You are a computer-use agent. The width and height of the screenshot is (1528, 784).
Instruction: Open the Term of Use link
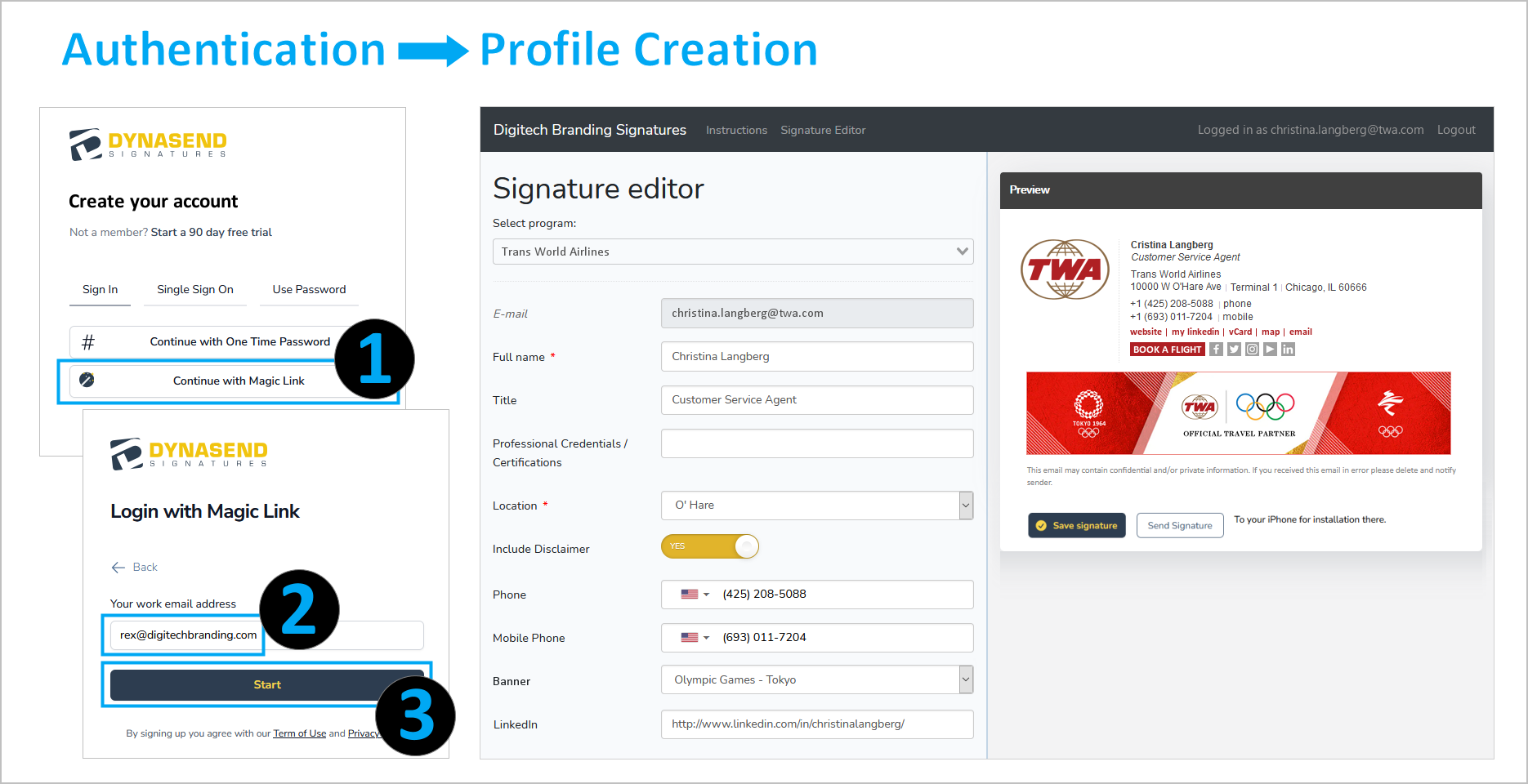[x=299, y=733]
